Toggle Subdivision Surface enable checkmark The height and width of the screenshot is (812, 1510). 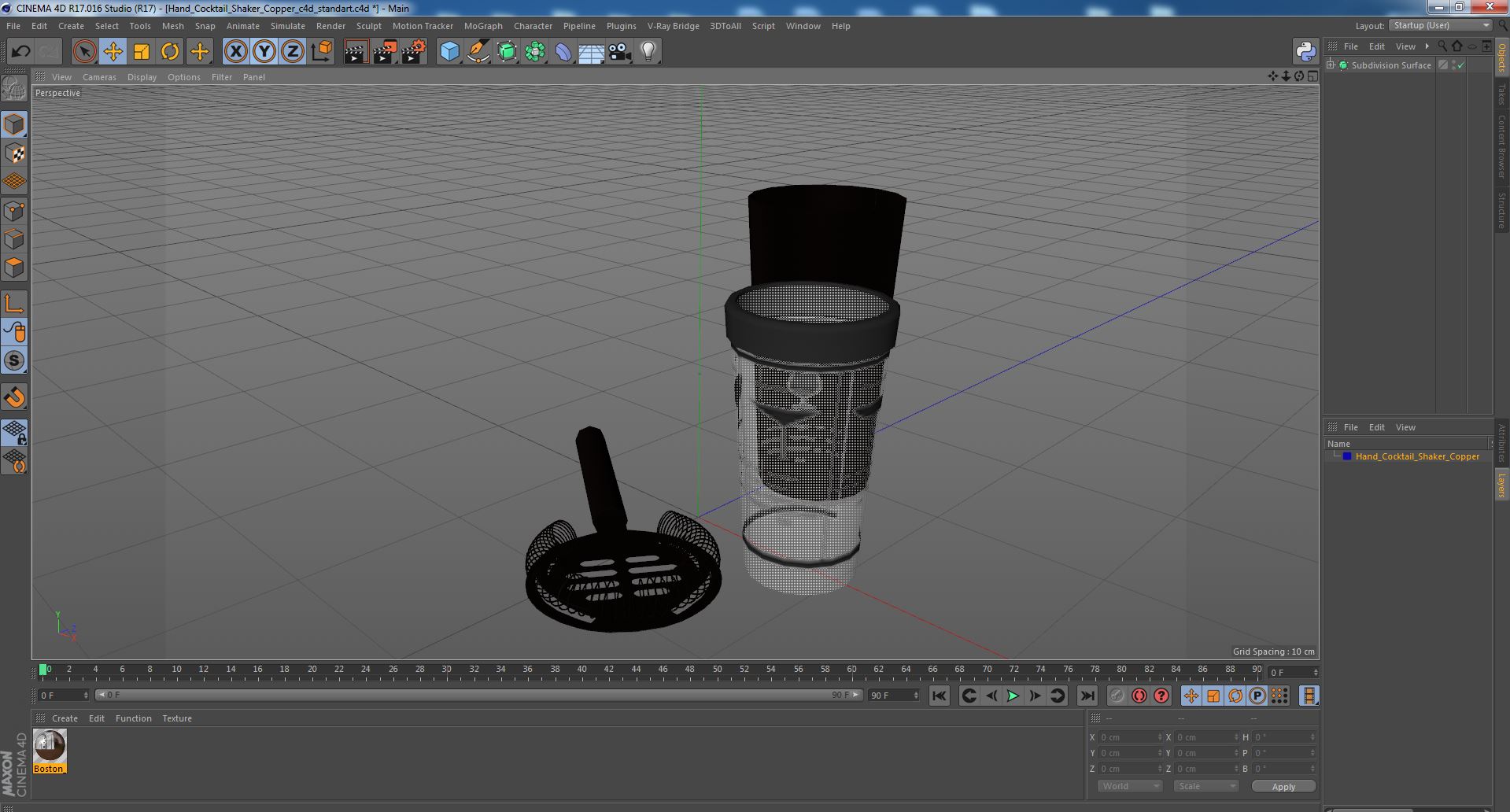[x=1461, y=65]
